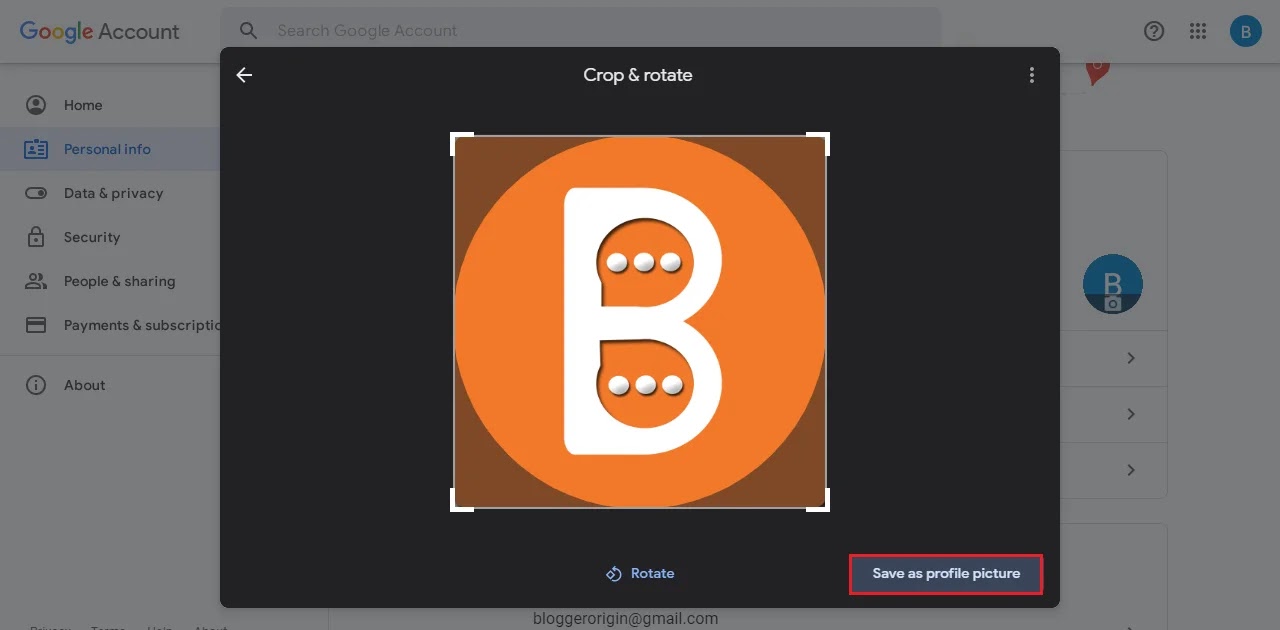Expand third chevron row below profile photo
Viewport: 1280px width, 630px height.
pos(1131,470)
